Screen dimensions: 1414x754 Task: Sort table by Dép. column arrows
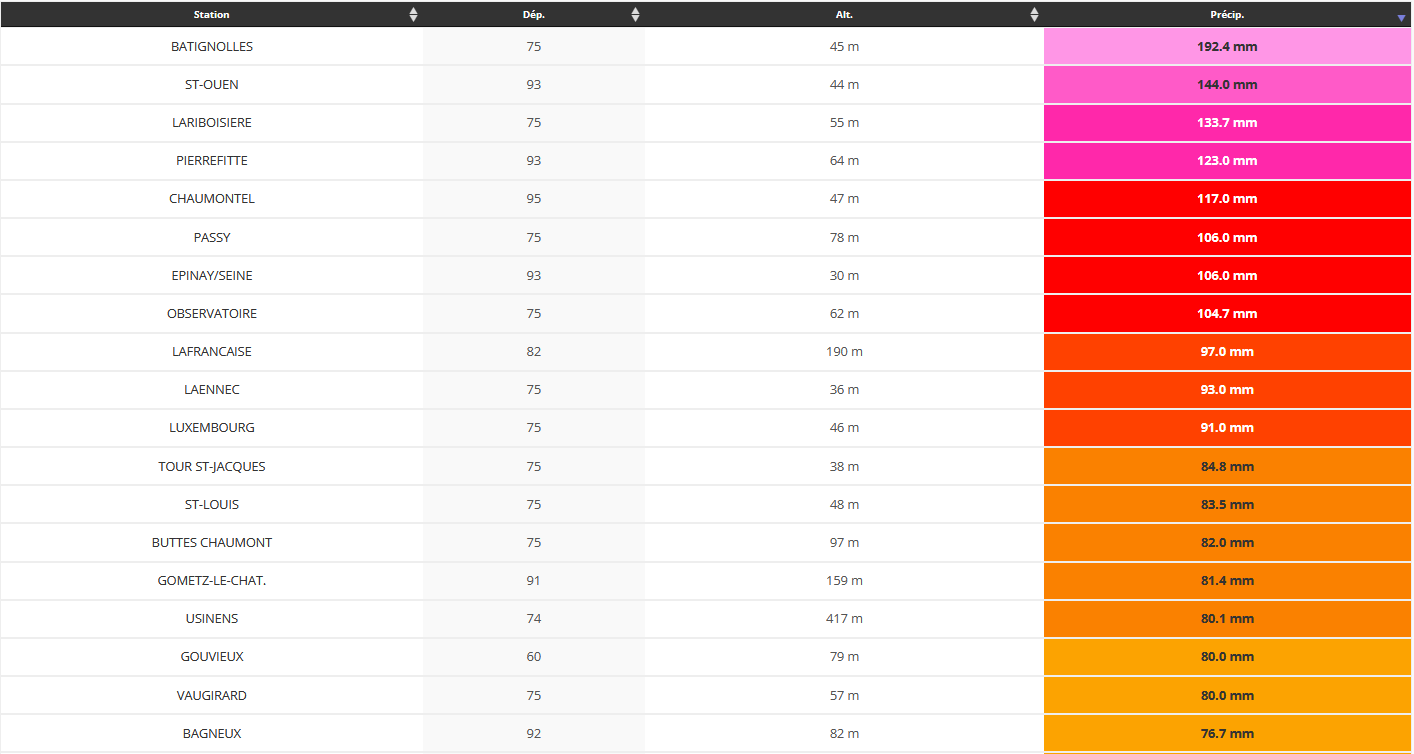[x=635, y=15]
